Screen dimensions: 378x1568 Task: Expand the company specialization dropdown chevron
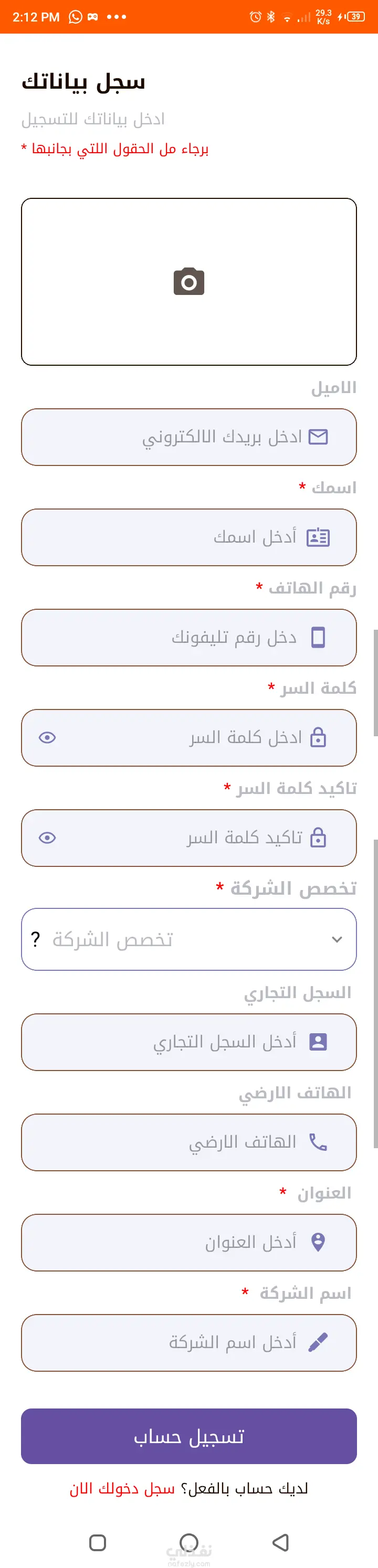(337, 939)
